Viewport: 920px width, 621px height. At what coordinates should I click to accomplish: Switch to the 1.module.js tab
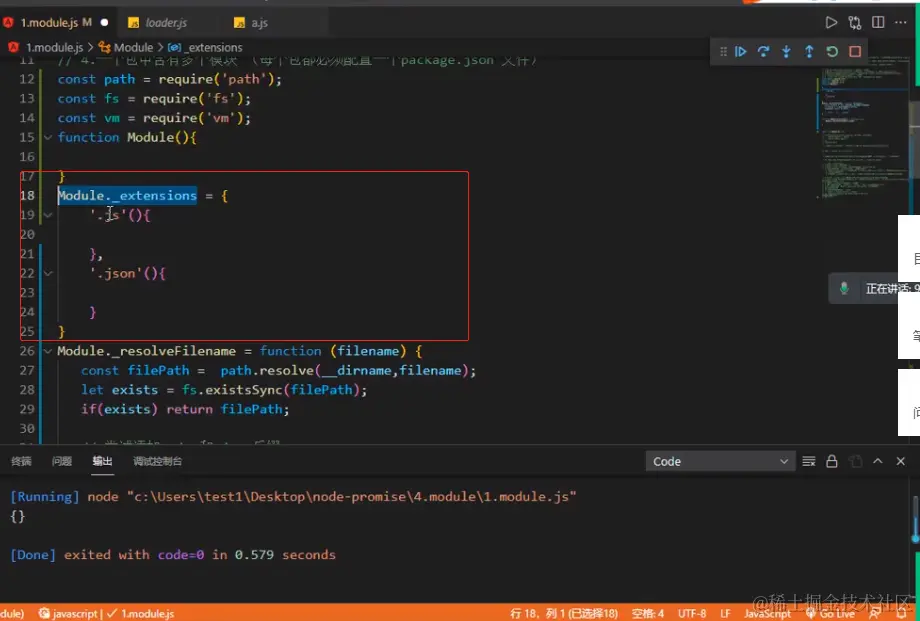pos(56,22)
